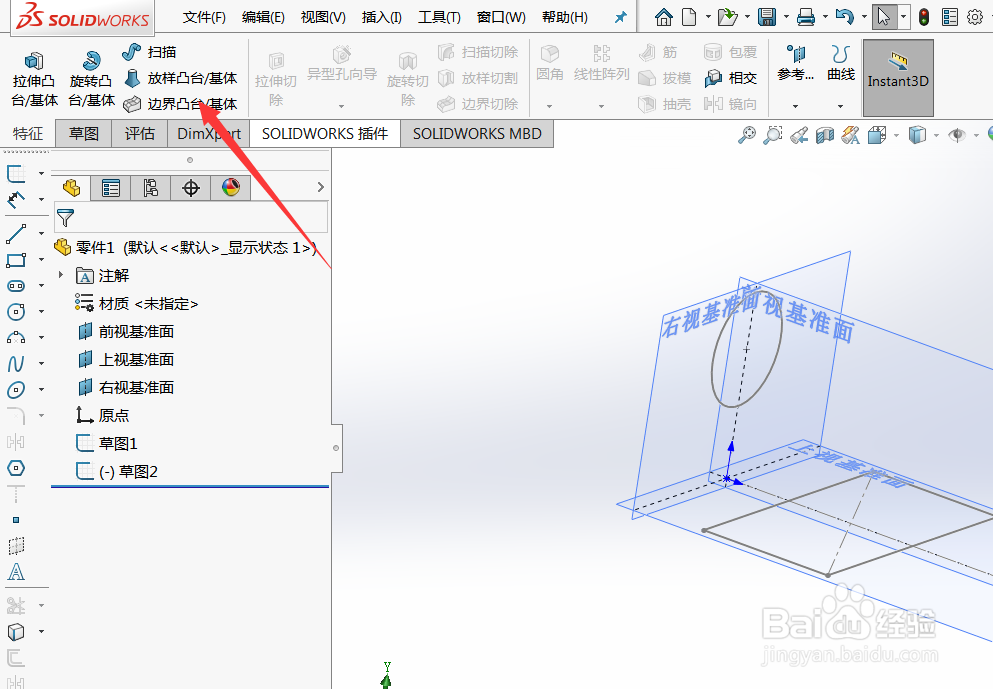This screenshot has width=993, height=689.
Task: Select the root node 零件1
Action: [186, 248]
